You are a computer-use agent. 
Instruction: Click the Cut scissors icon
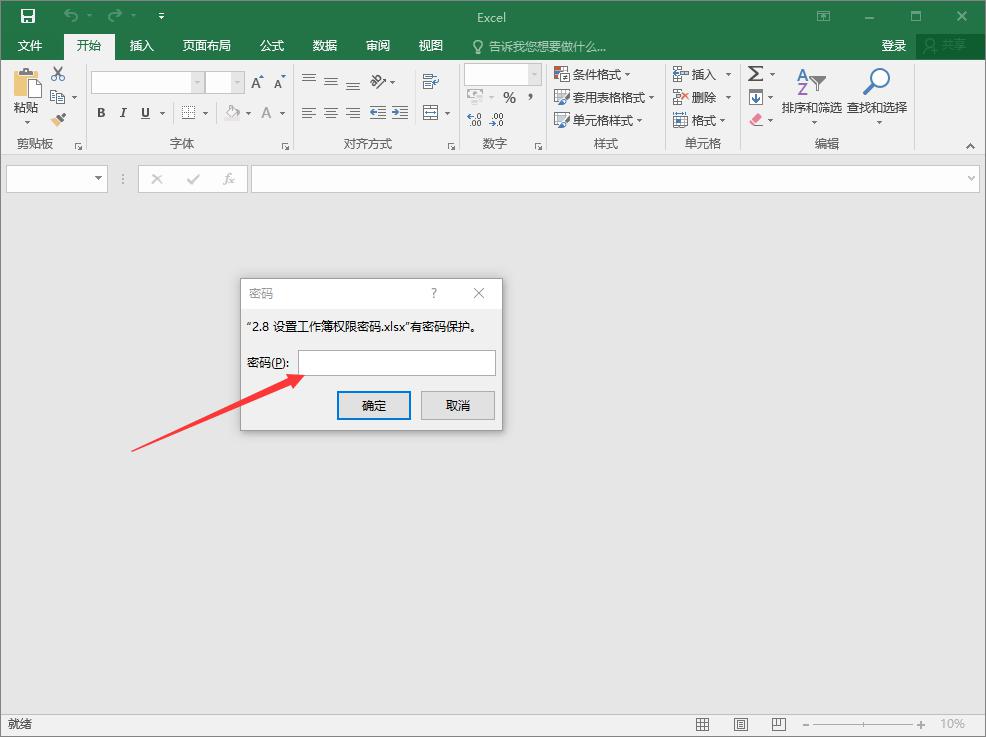coord(58,74)
